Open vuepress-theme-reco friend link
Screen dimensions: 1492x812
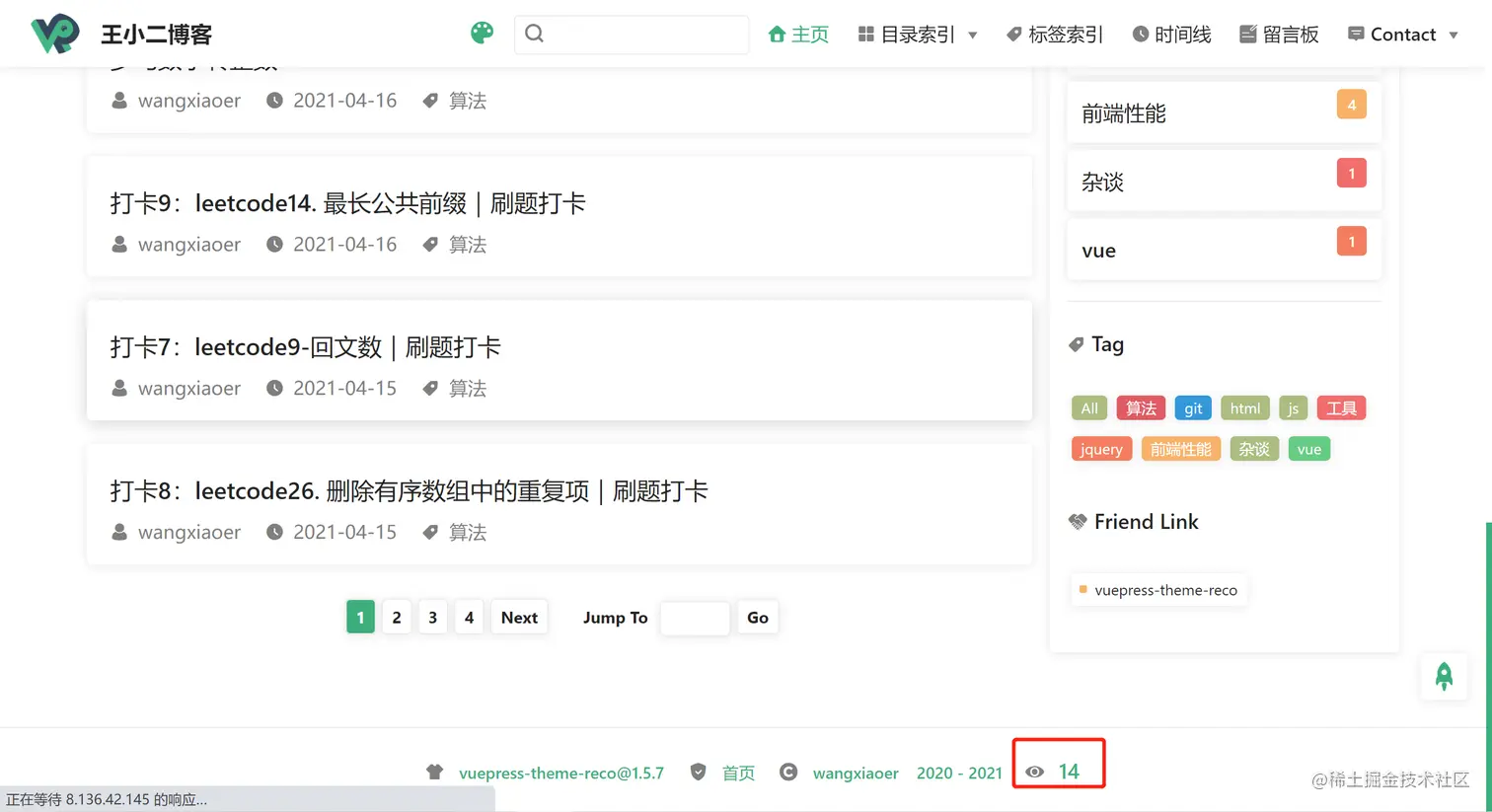tap(1158, 590)
